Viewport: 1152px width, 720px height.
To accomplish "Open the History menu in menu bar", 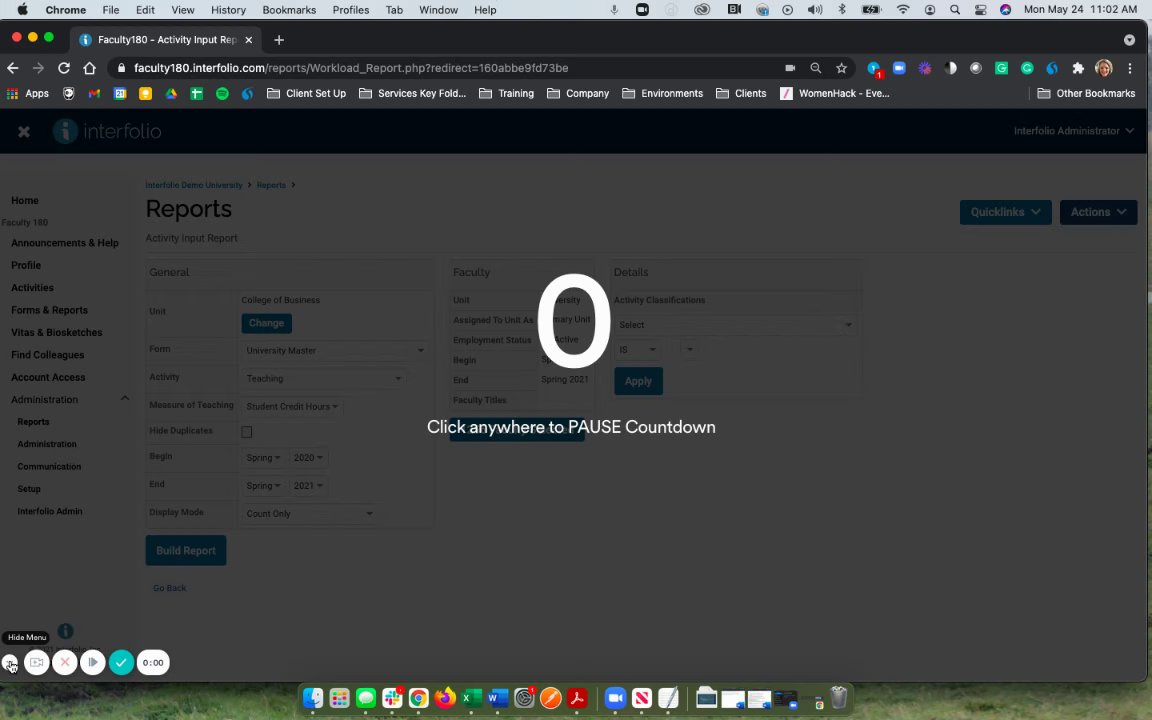I will [228, 10].
